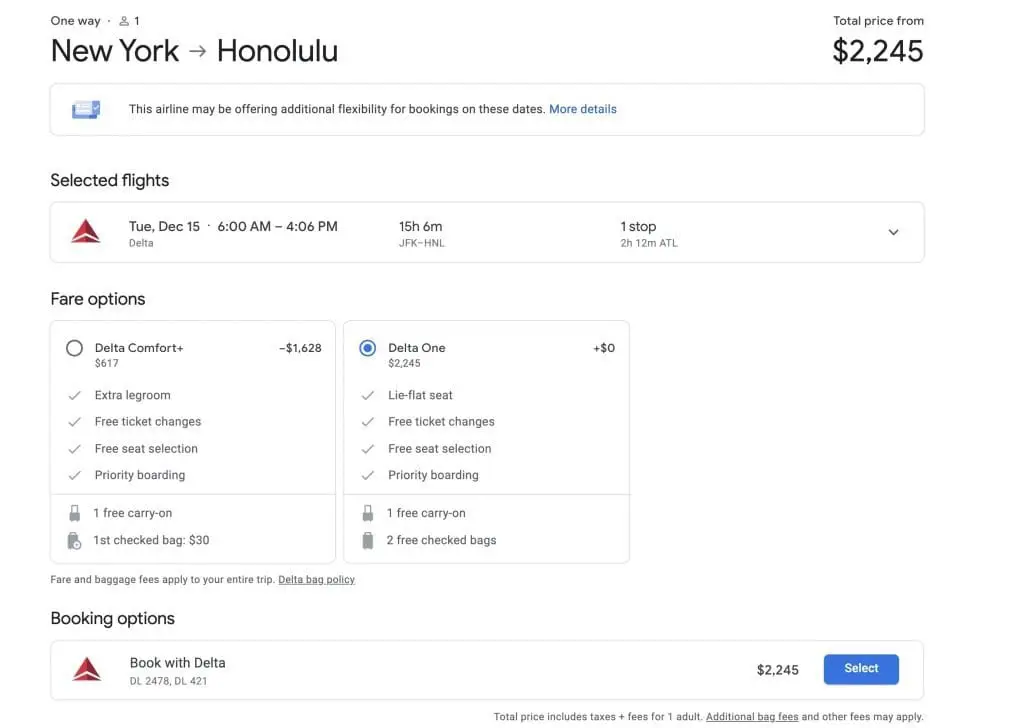Select the Delta One fare radio button

pyautogui.click(x=367, y=348)
